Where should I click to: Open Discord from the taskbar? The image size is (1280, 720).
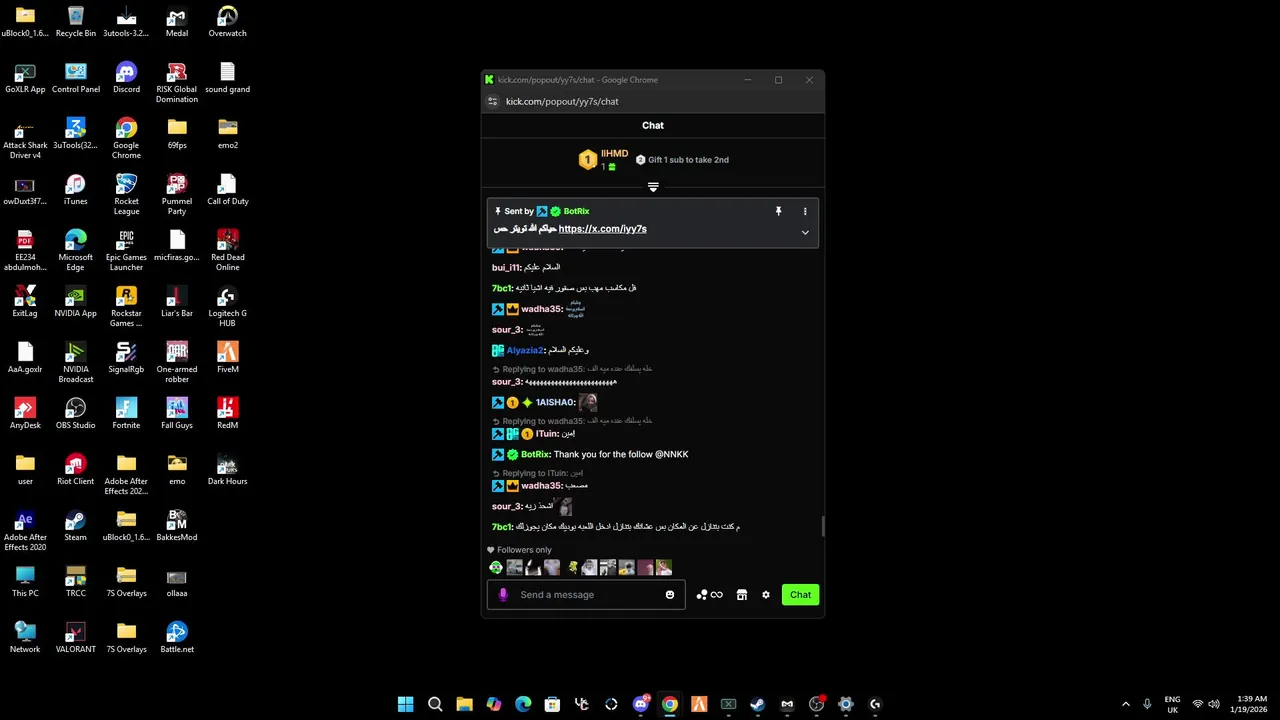(x=641, y=704)
